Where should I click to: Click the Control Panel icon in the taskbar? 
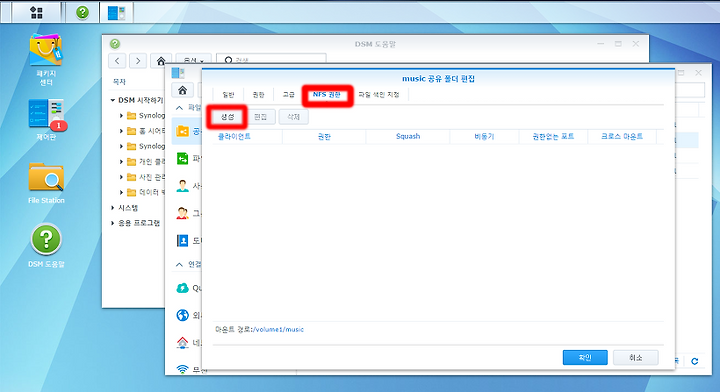coord(116,12)
